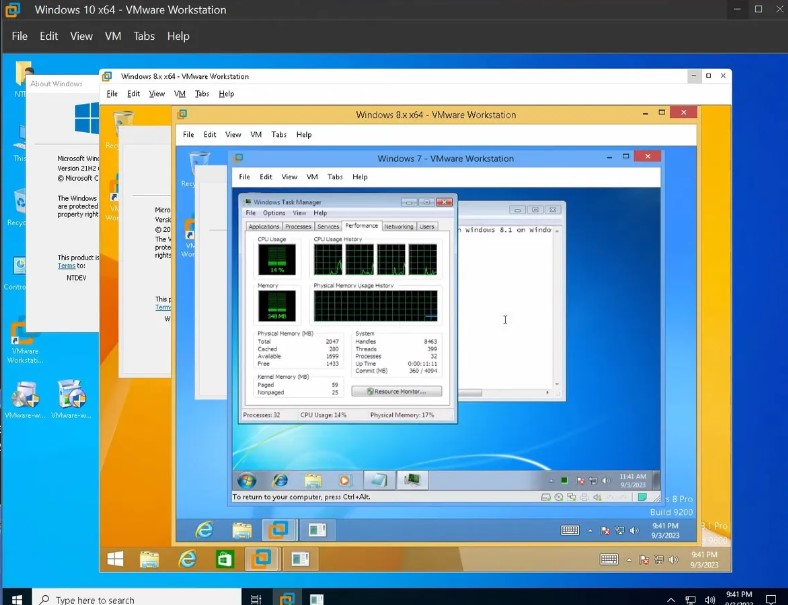The height and width of the screenshot is (605, 788).
Task: Click Windows Media Player taskbar icon in Windows 7
Action: pos(345,480)
